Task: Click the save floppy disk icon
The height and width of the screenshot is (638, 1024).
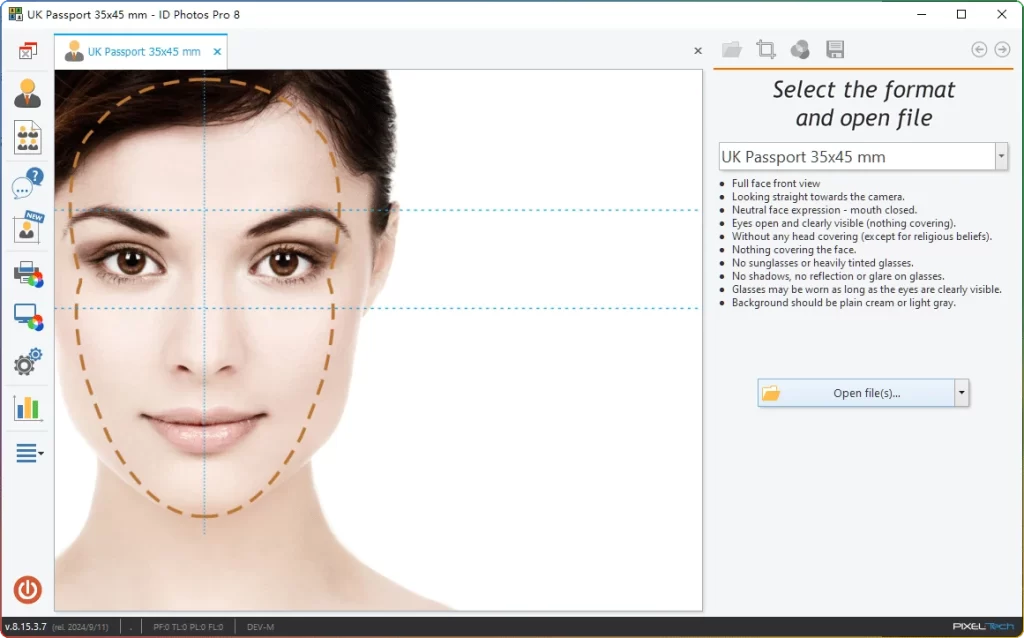Action: pyautogui.click(x=835, y=50)
